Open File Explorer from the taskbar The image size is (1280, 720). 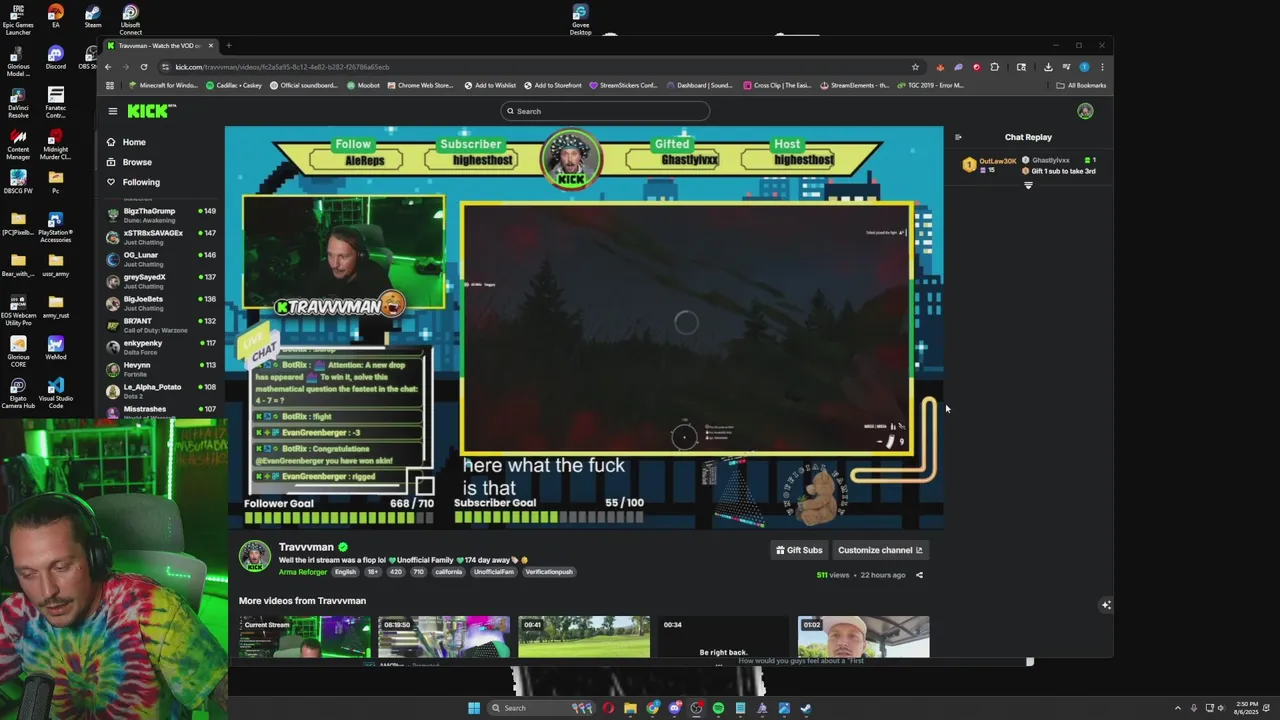tap(630, 708)
